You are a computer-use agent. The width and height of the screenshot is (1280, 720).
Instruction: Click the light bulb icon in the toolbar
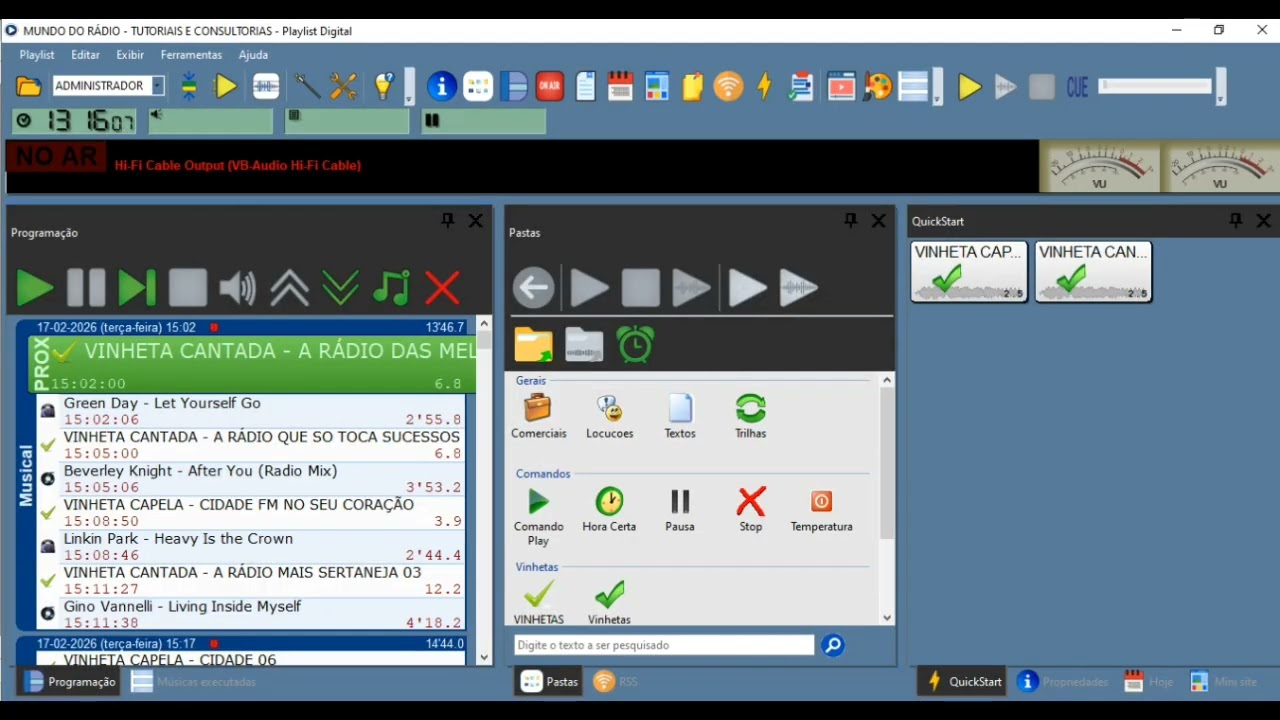tap(384, 86)
